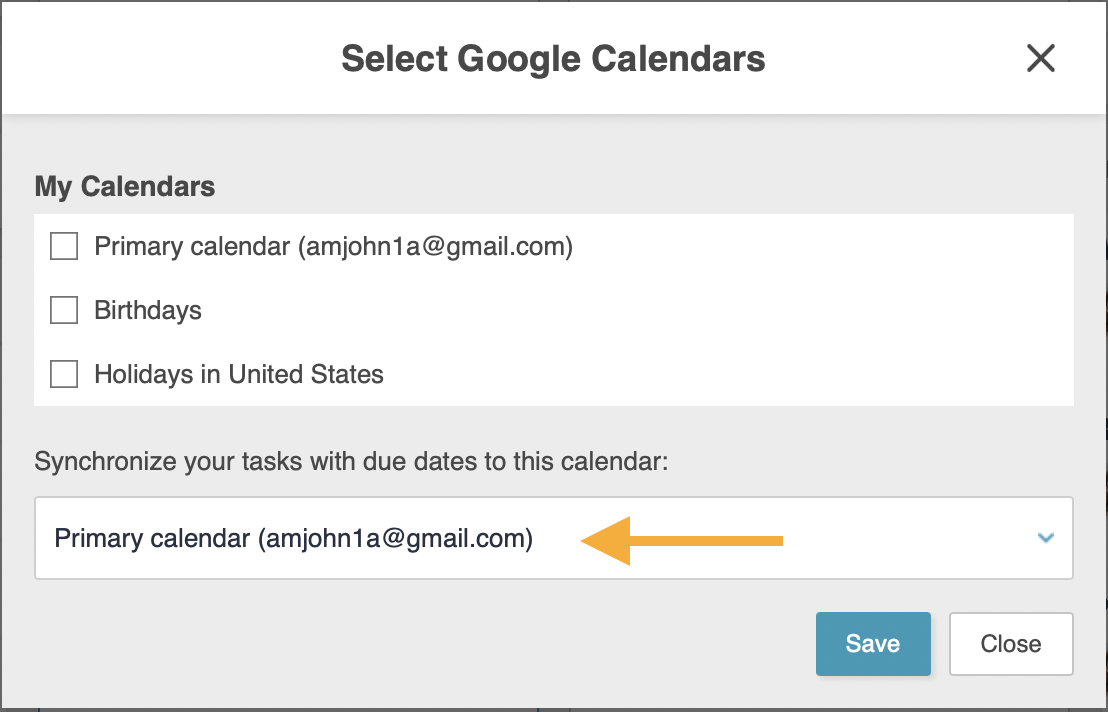Click Primary calendar label in My Calendars list

(333, 246)
